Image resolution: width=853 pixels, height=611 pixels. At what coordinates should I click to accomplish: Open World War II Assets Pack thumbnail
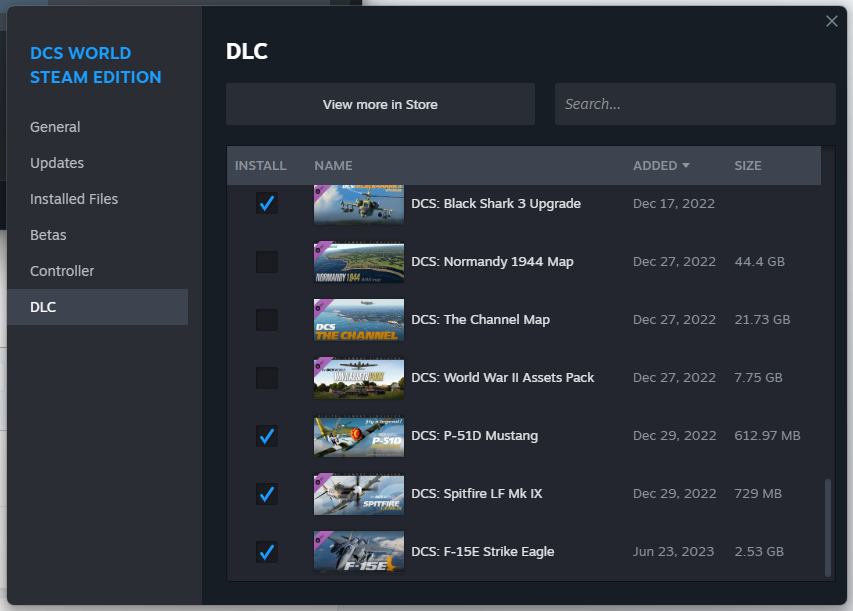(359, 378)
